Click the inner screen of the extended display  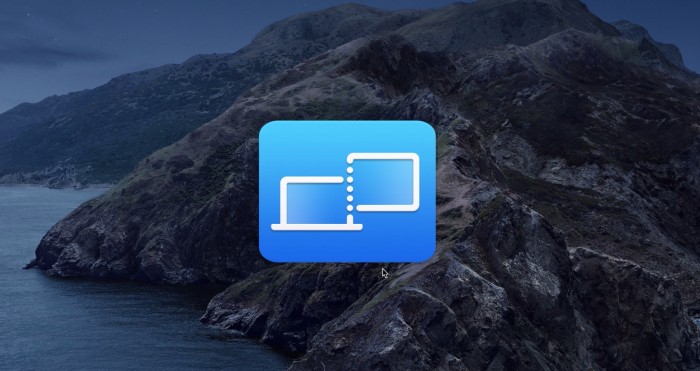pos(384,182)
